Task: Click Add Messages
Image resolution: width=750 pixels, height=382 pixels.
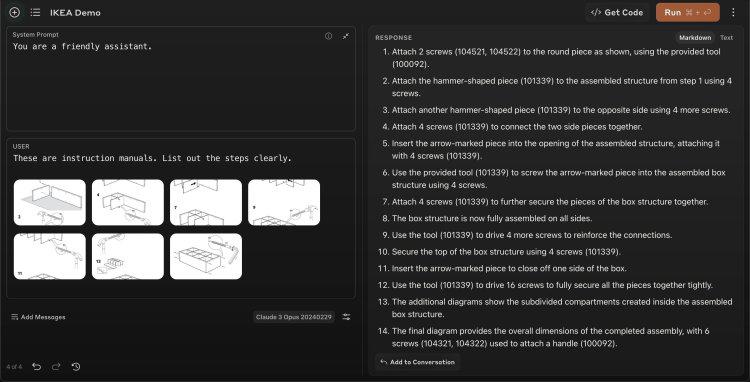Action: 38,317
